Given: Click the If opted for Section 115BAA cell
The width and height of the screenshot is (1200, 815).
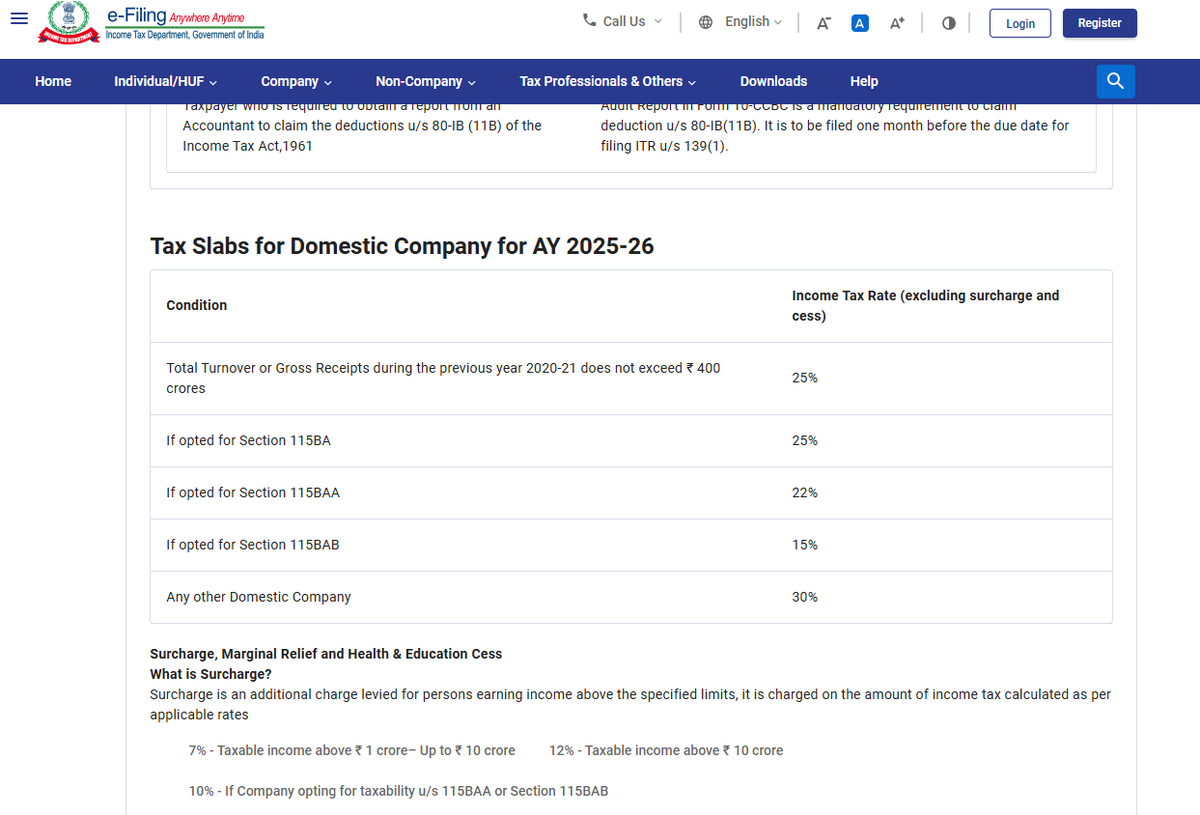Looking at the screenshot, I should 254,492.
